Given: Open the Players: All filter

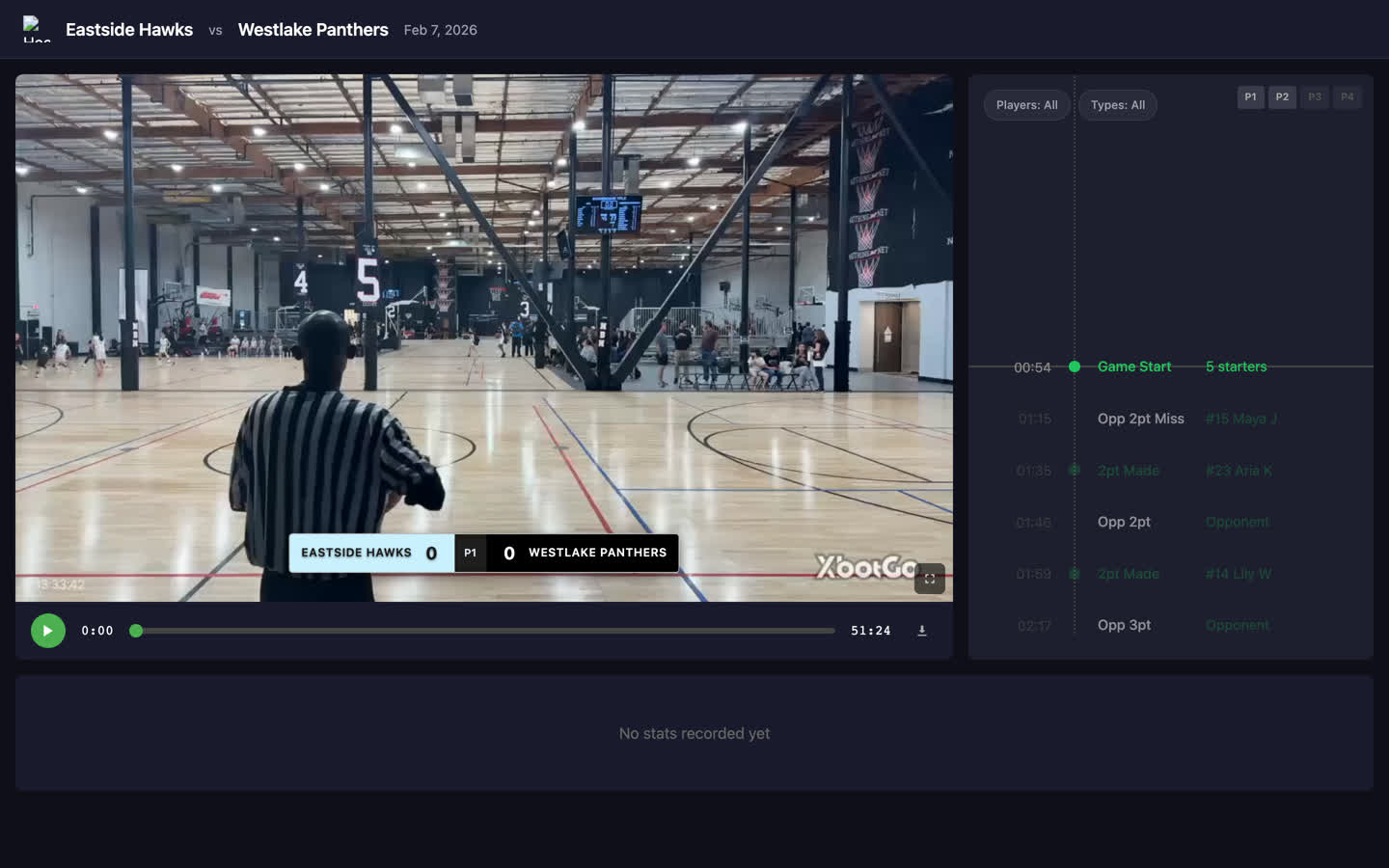Looking at the screenshot, I should [x=1026, y=104].
